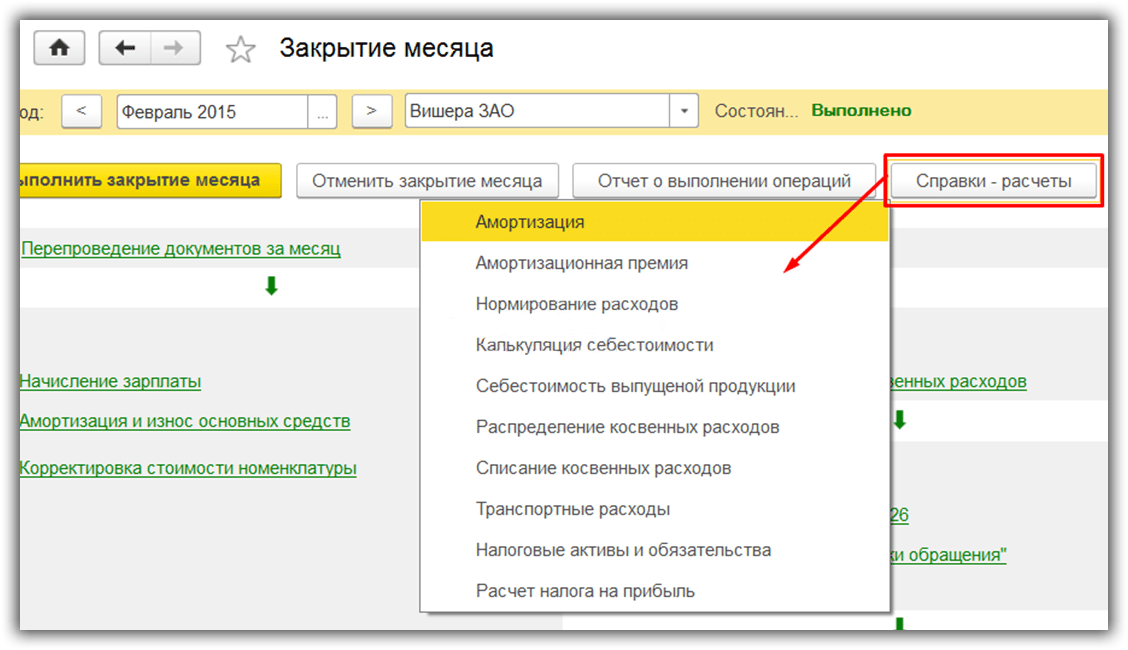The width and height of the screenshot is (1128, 650).
Task: Click the back arrow navigation button
Action: click(125, 48)
